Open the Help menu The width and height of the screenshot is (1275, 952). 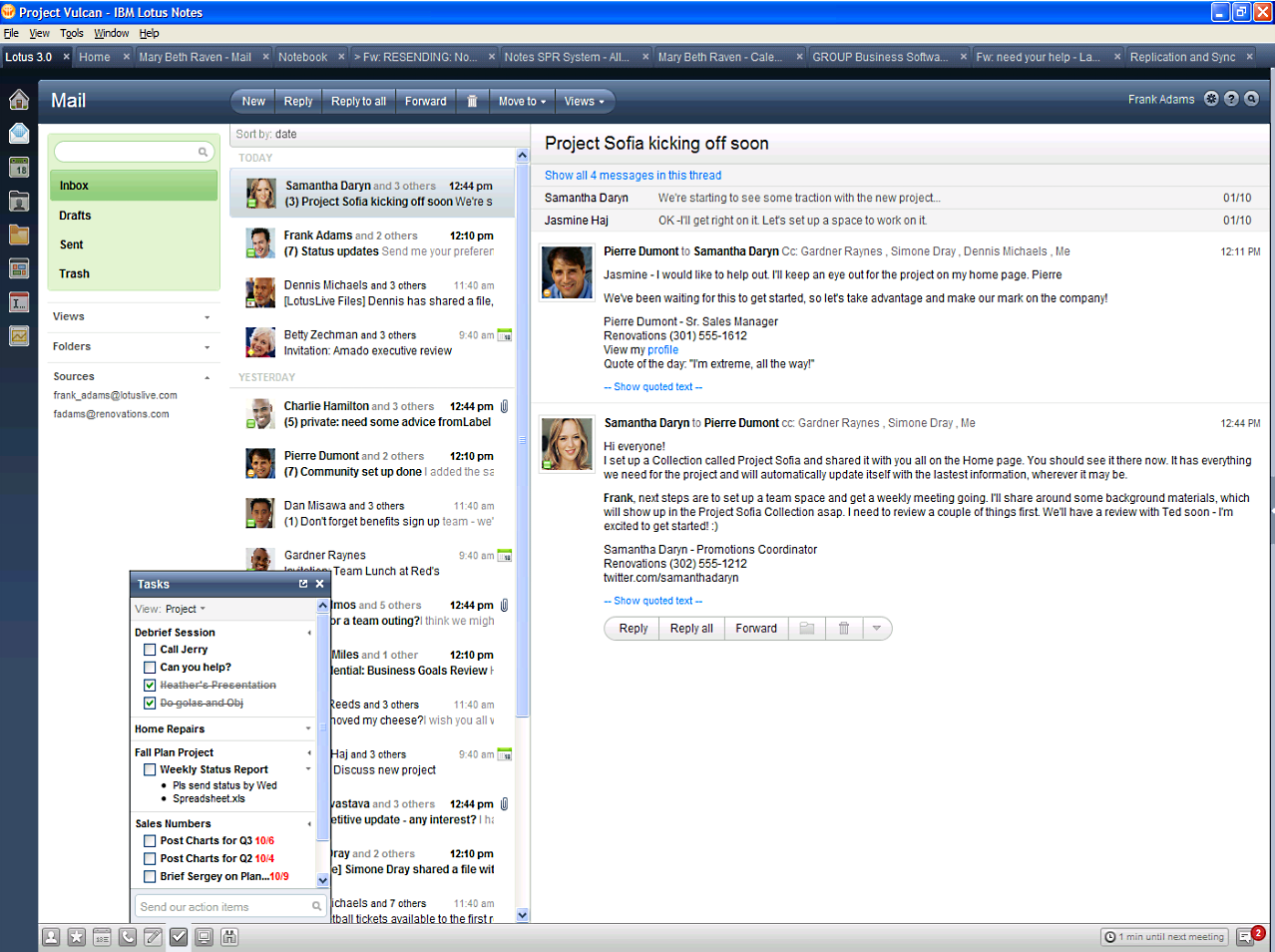coord(149,33)
